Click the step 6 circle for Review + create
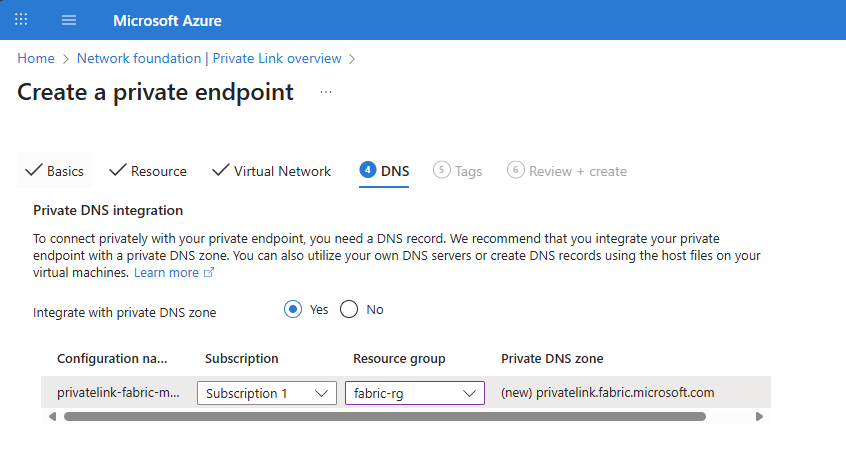 pos(515,170)
